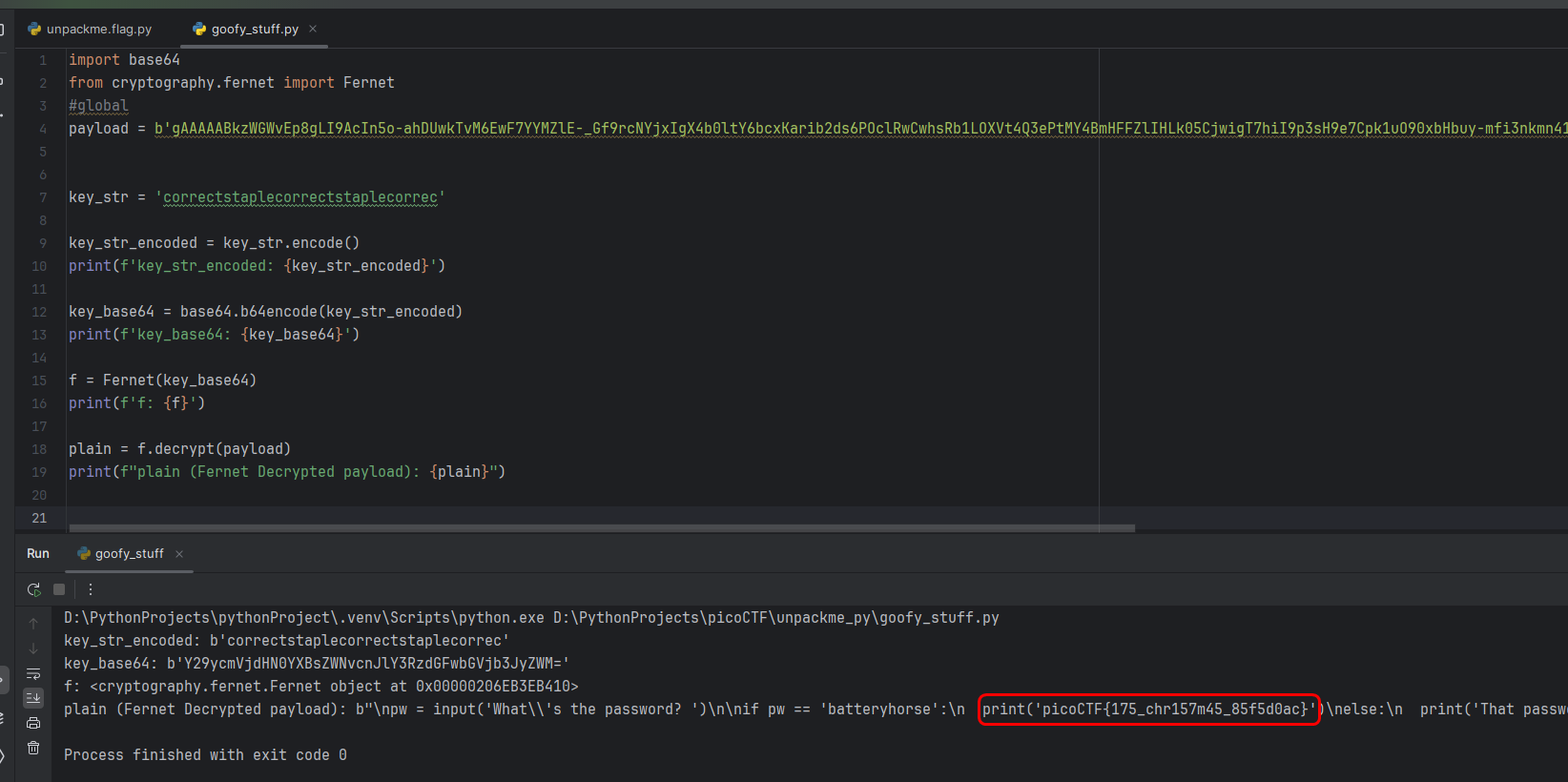The height and width of the screenshot is (782, 1568).
Task: Click the up-arrow stack trace icon
Action: click(33, 624)
